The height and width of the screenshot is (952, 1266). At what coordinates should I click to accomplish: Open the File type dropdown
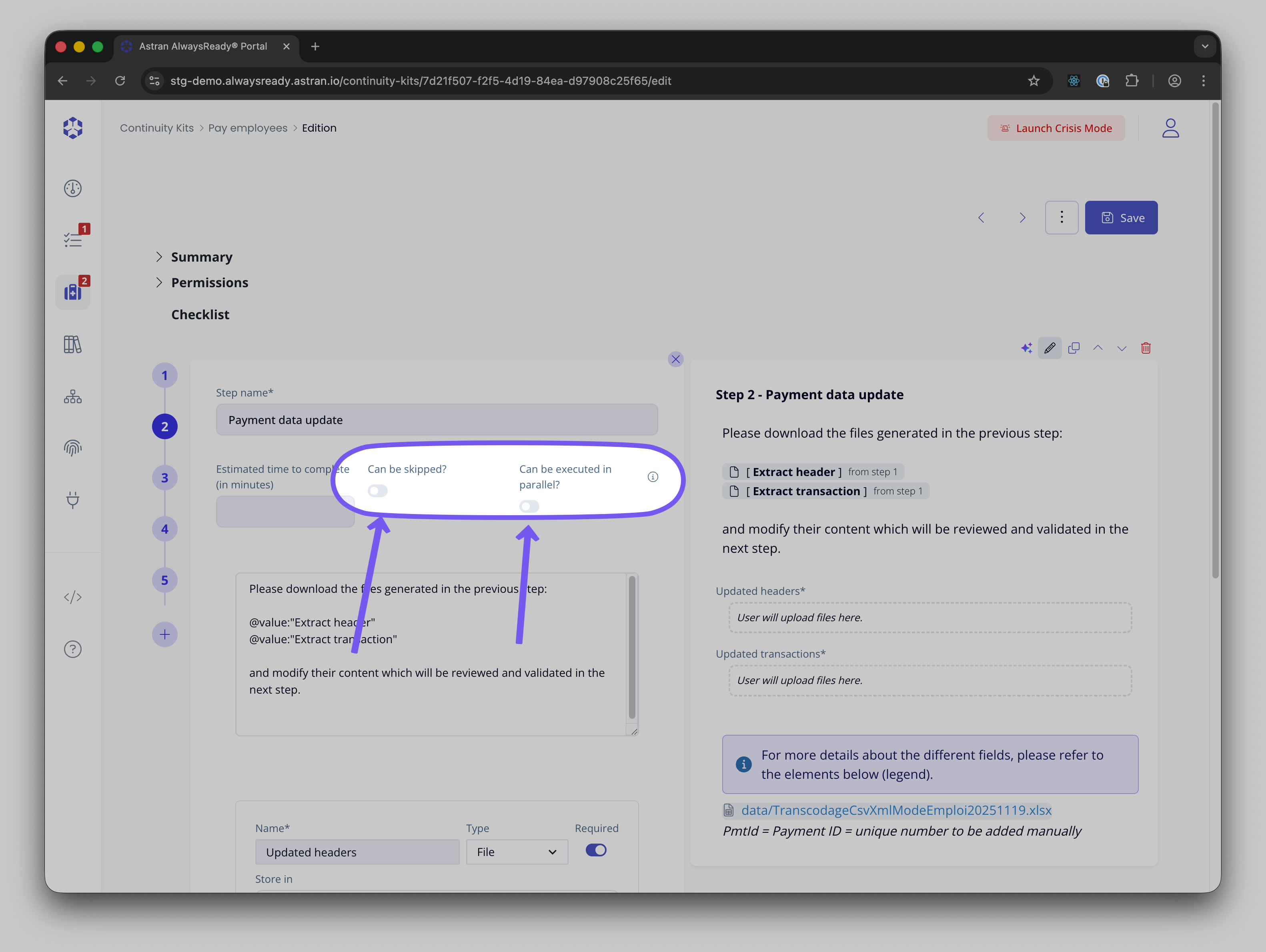point(516,852)
